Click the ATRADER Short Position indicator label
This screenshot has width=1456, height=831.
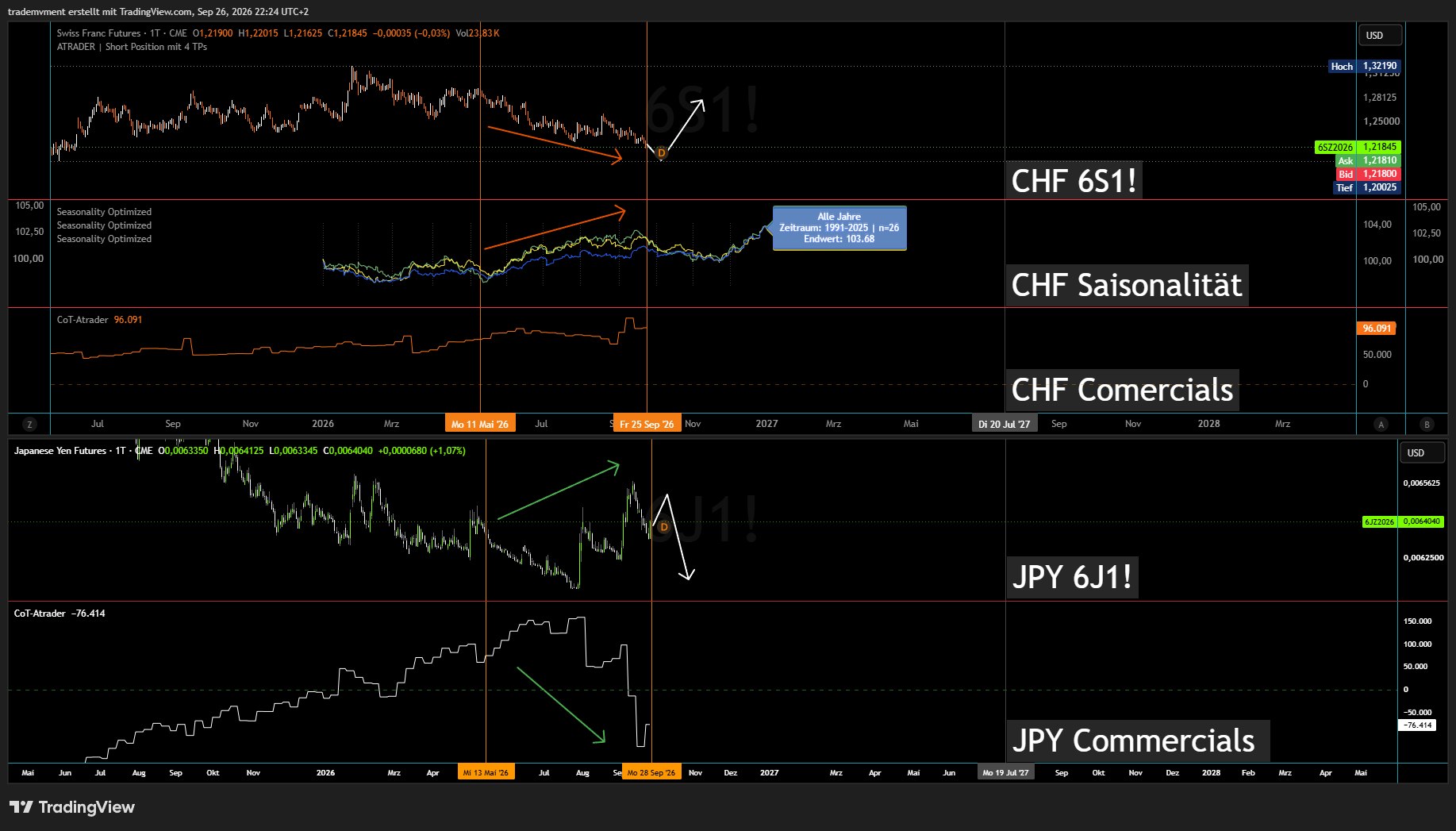132,47
